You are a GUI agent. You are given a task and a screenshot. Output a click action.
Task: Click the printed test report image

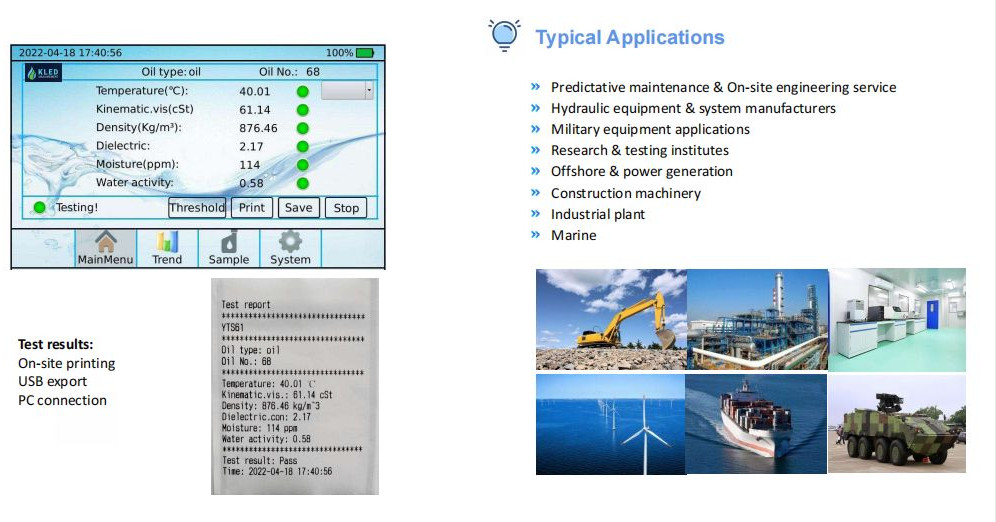(295, 386)
